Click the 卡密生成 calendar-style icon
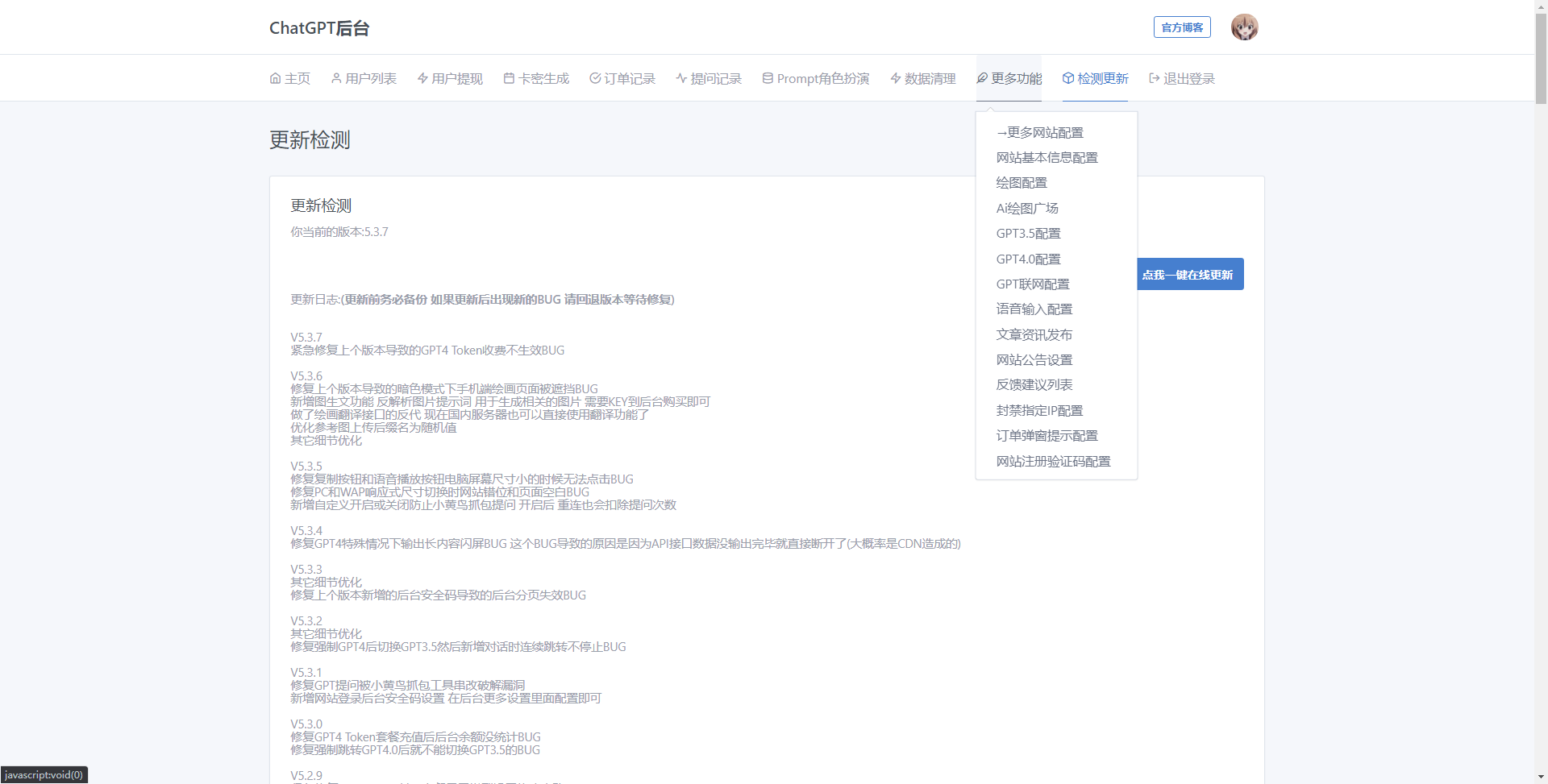 tap(509, 78)
